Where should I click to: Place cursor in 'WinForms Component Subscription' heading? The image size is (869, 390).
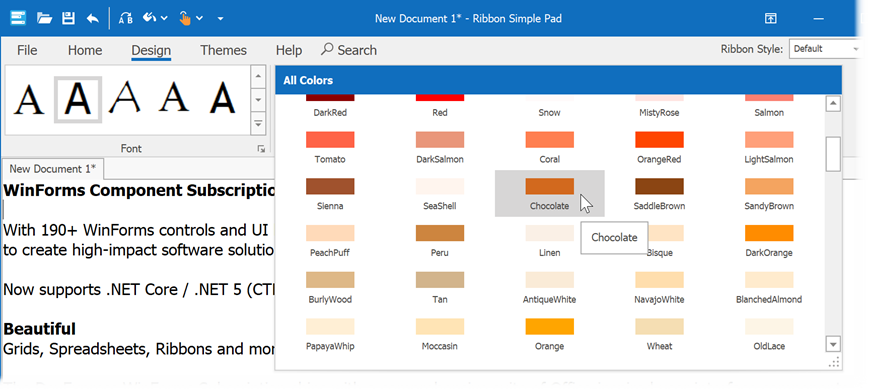[139, 191]
